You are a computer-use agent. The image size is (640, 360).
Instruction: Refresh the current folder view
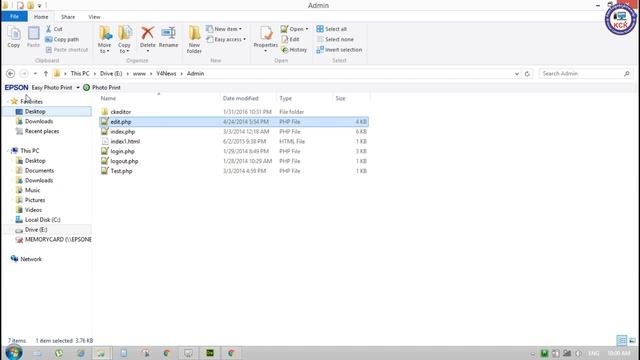coord(527,73)
